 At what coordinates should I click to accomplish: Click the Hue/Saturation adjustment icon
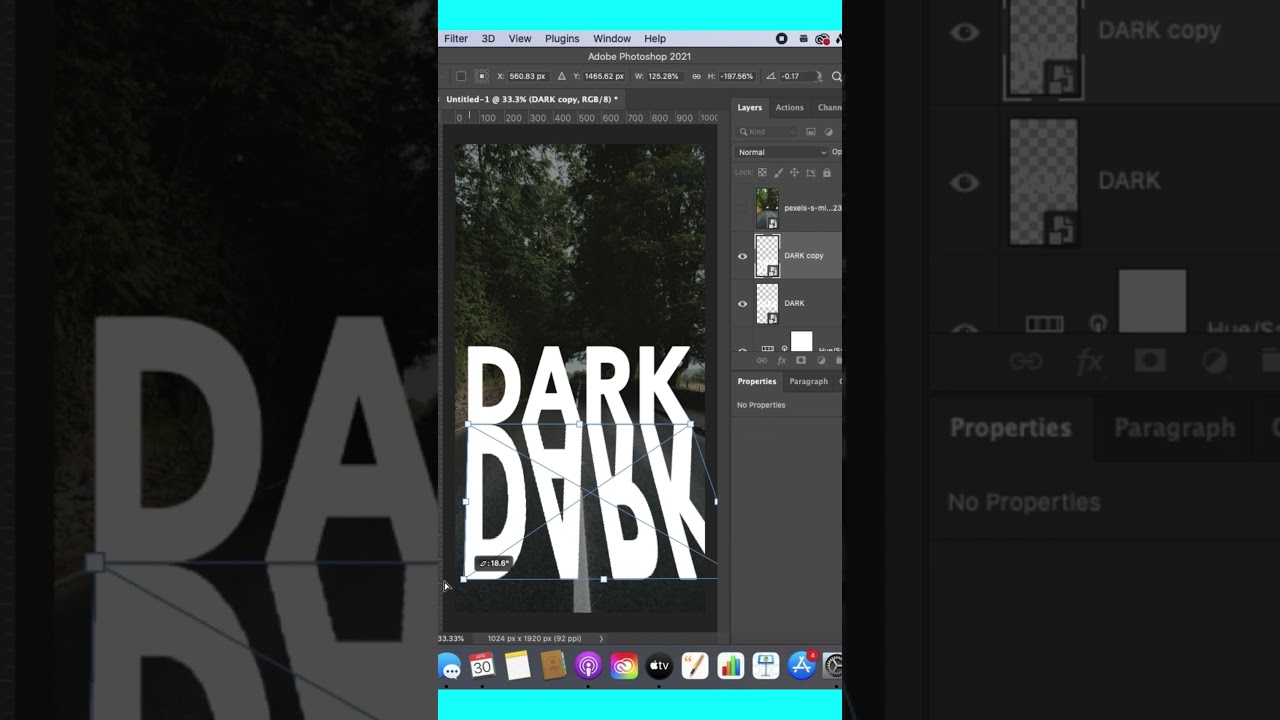(x=768, y=348)
